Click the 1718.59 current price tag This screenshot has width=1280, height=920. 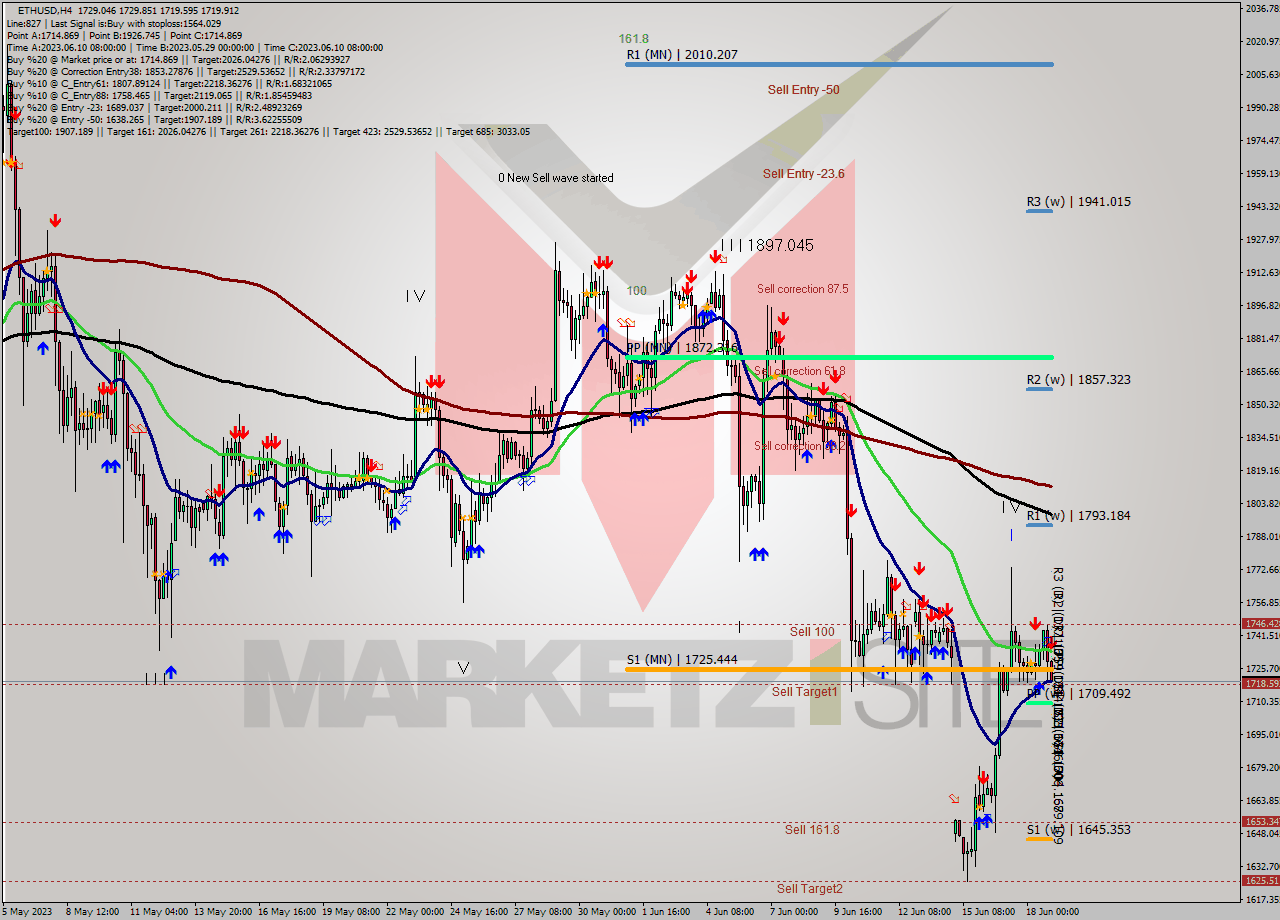pyautogui.click(x=1260, y=683)
